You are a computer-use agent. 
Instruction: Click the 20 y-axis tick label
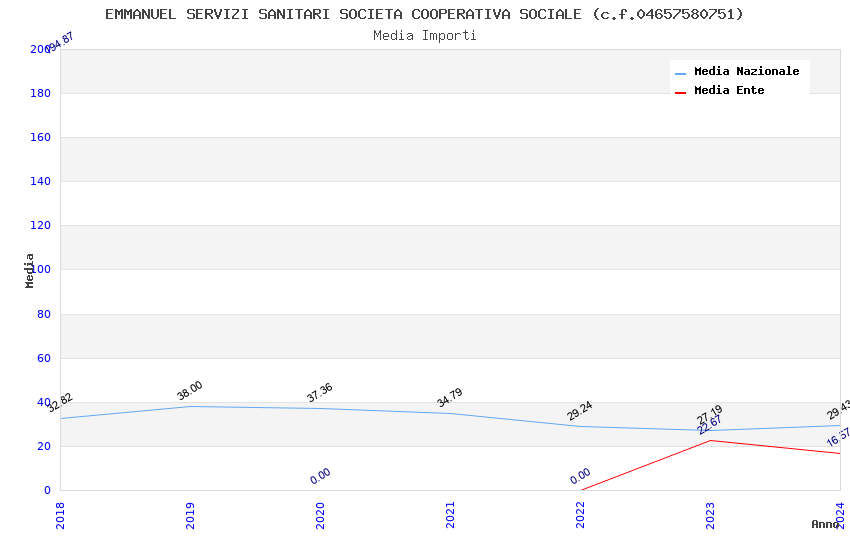point(44,447)
